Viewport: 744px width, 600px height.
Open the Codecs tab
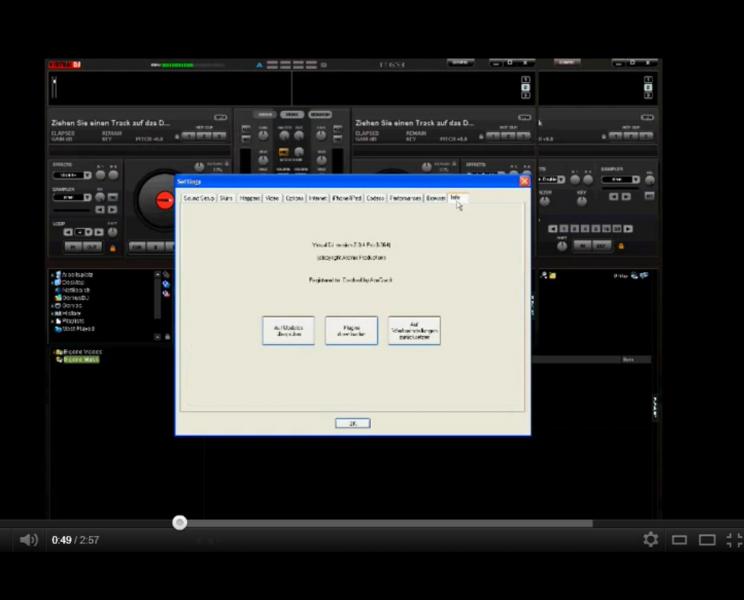coord(375,198)
